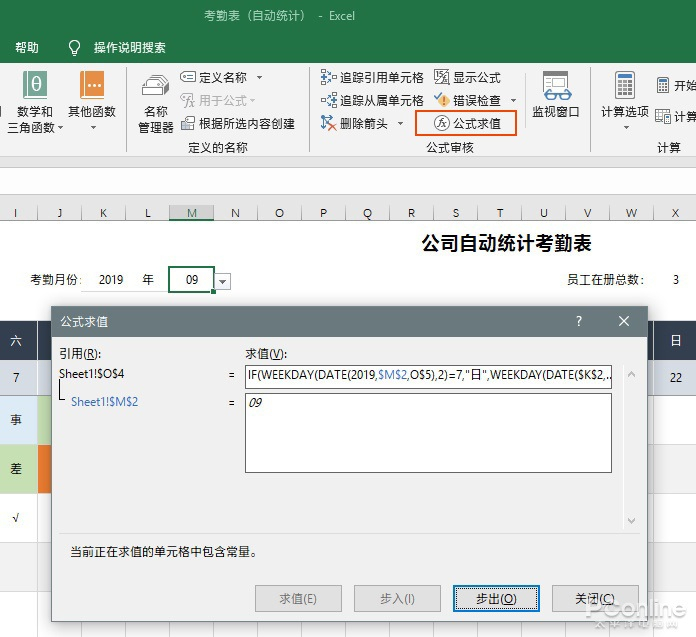Close the Evaluate Formula dialog with X
696x637 pixels.
click(x=624, y=321)
